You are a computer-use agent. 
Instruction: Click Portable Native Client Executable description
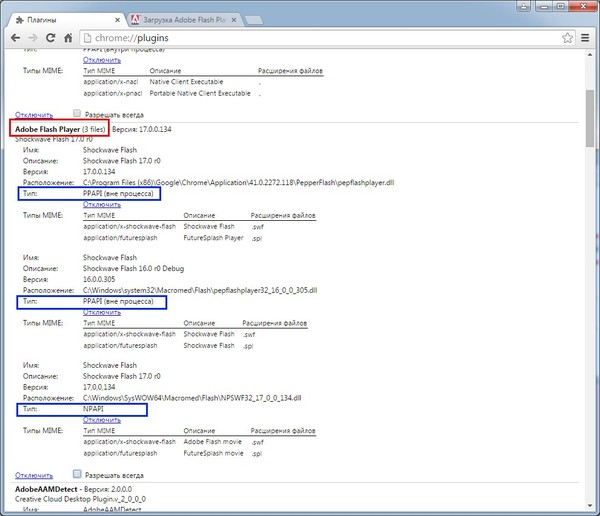pyautogui.click(x=200, y=93)
